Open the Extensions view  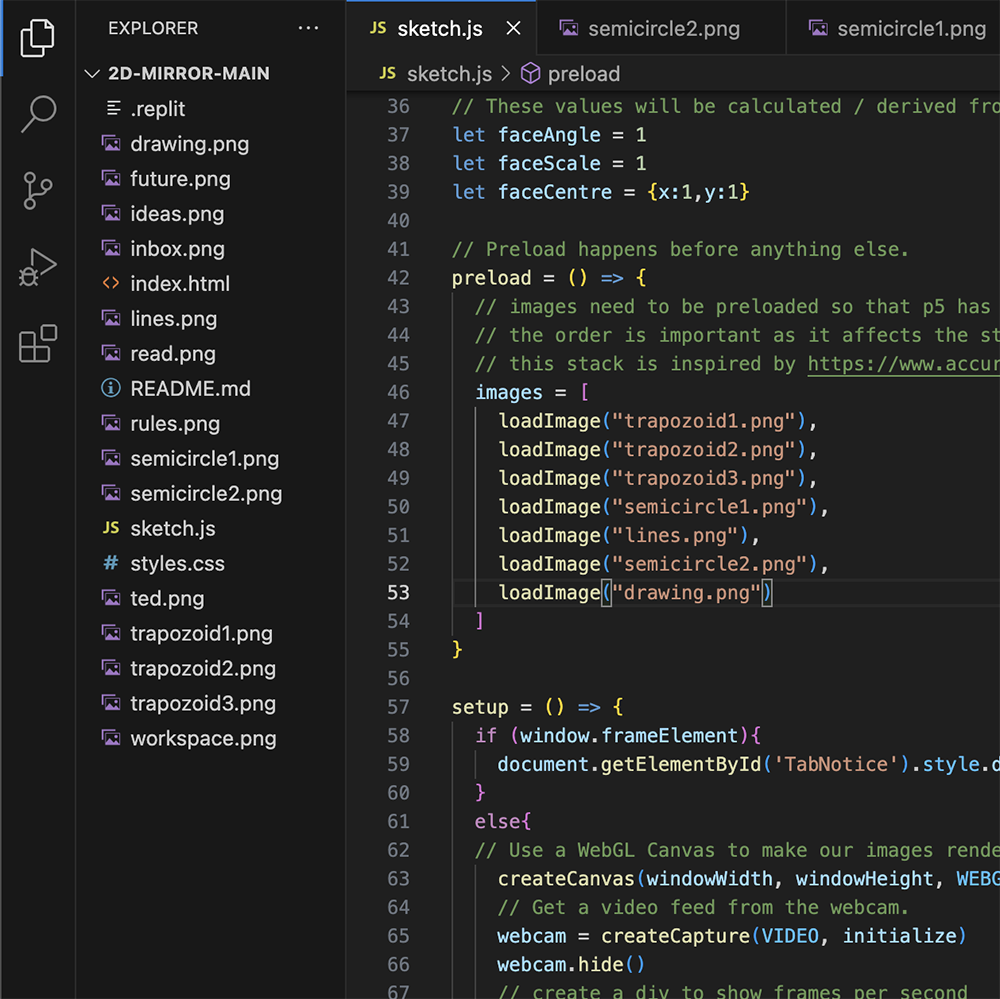[x=37, y=343]
